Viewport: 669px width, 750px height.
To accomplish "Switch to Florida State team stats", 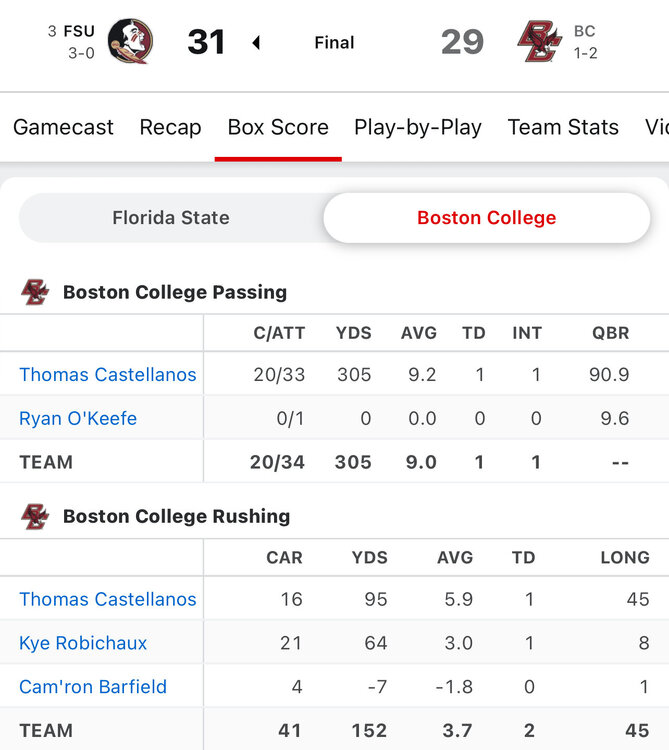I will (x=171, y=217).
